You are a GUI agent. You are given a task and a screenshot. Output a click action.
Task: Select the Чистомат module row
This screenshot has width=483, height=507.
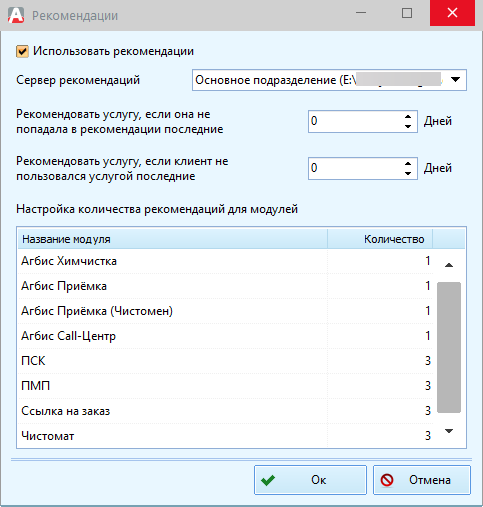tap(225, 436)
